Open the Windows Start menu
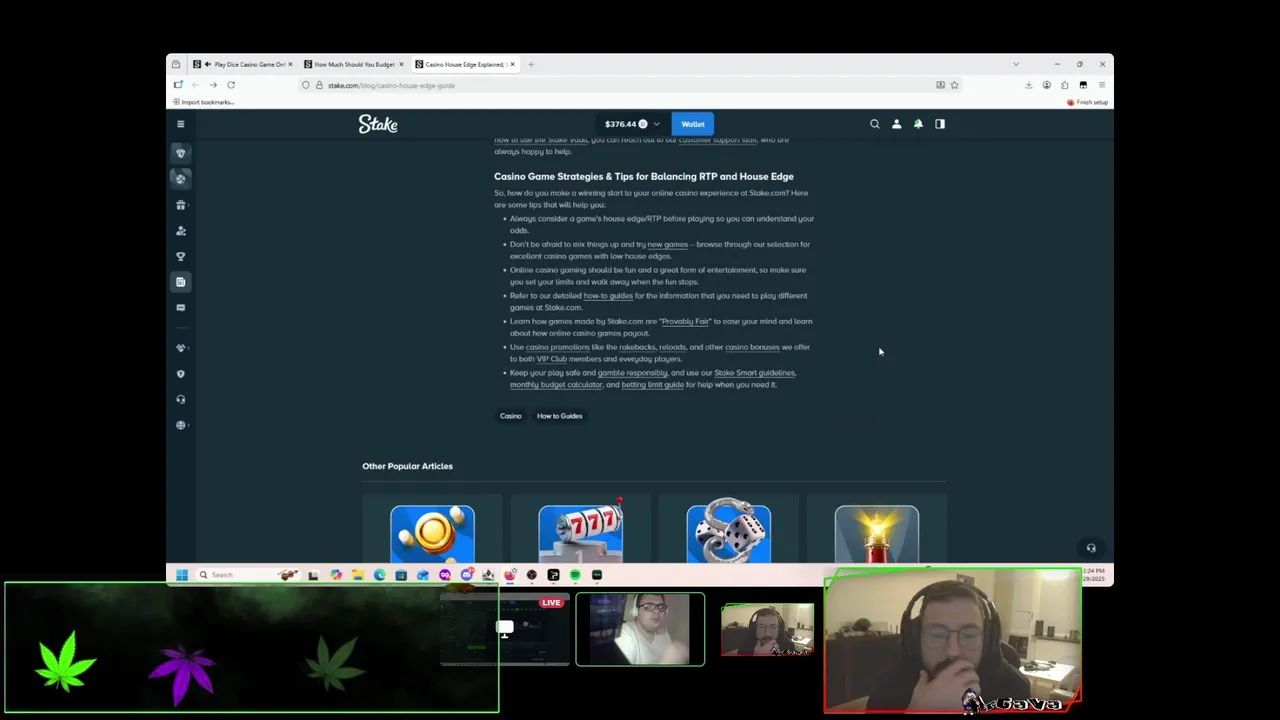Screen dimensions: 1280x720 tap(181, 575)
